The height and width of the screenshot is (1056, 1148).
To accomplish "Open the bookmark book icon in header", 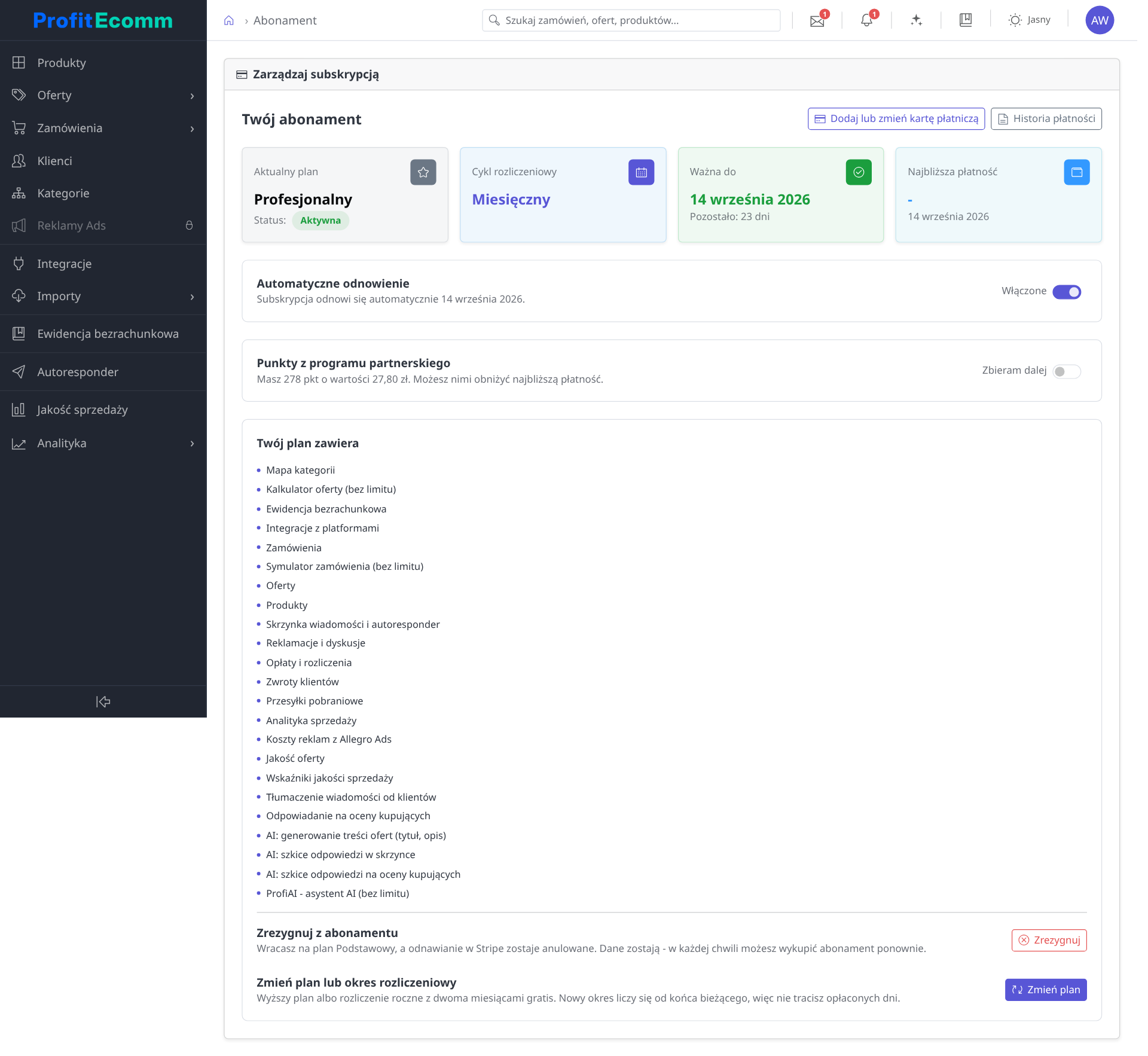I will (x=966, y=20).
